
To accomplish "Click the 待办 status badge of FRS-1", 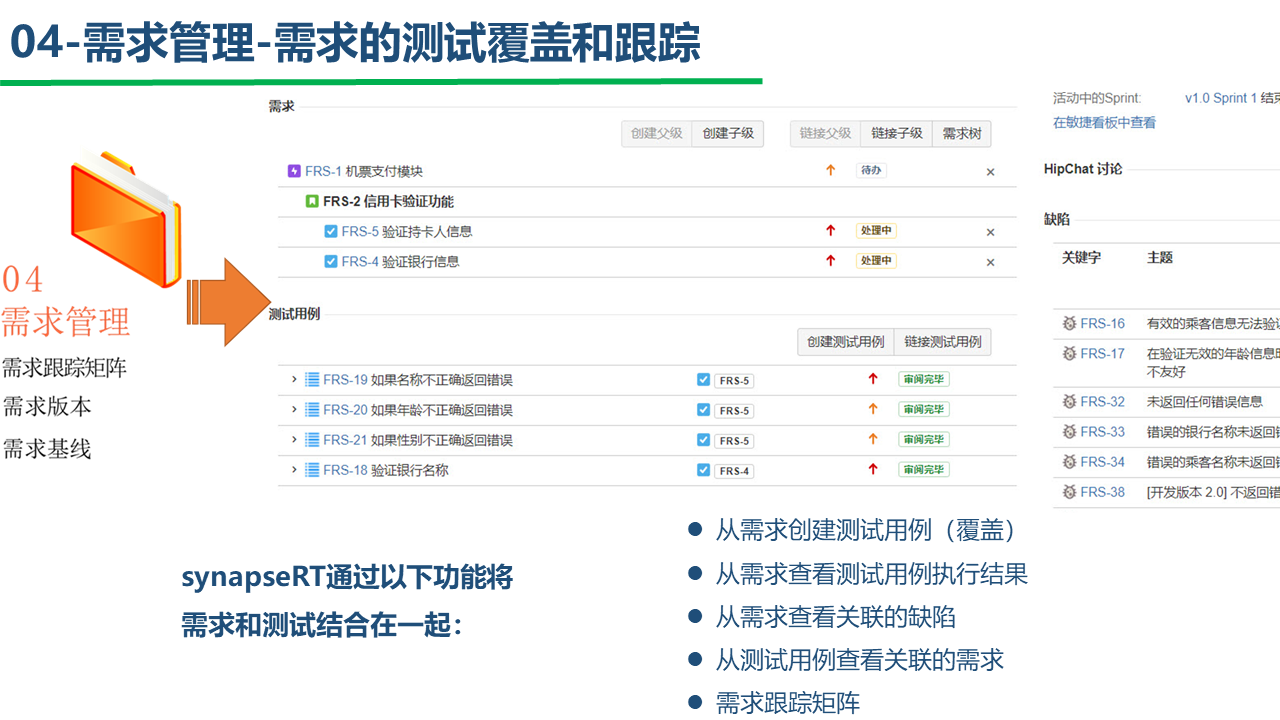I will 871,171.
